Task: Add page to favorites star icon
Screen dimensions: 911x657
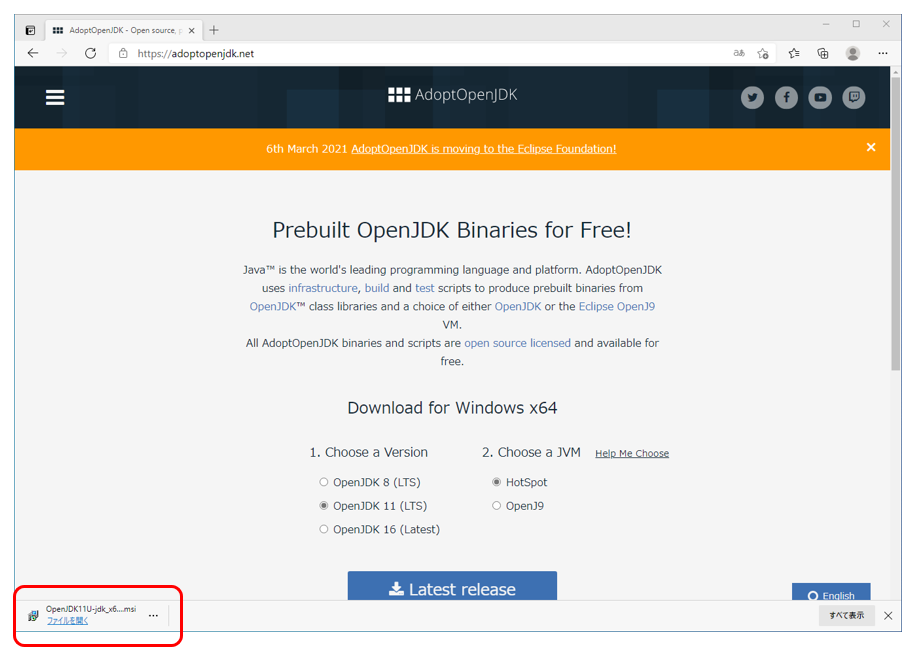Action: [x=763, y=53]
